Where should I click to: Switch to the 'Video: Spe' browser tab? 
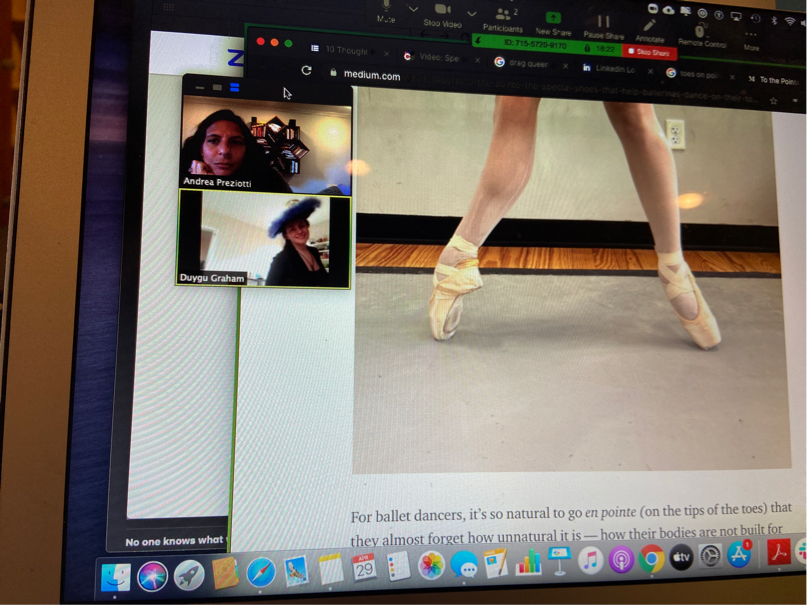pos(437,57)
